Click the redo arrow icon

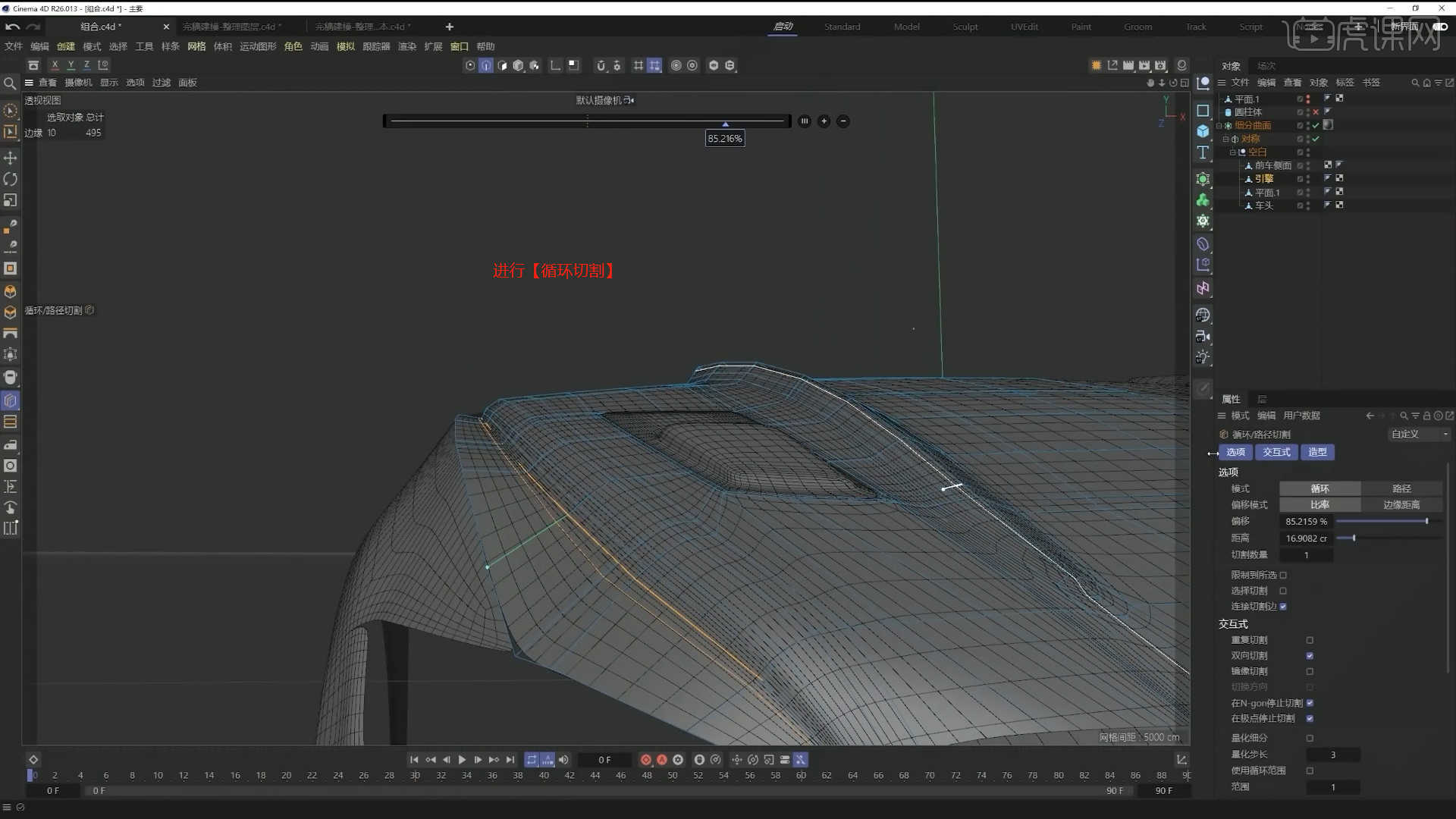coord(33,27)
